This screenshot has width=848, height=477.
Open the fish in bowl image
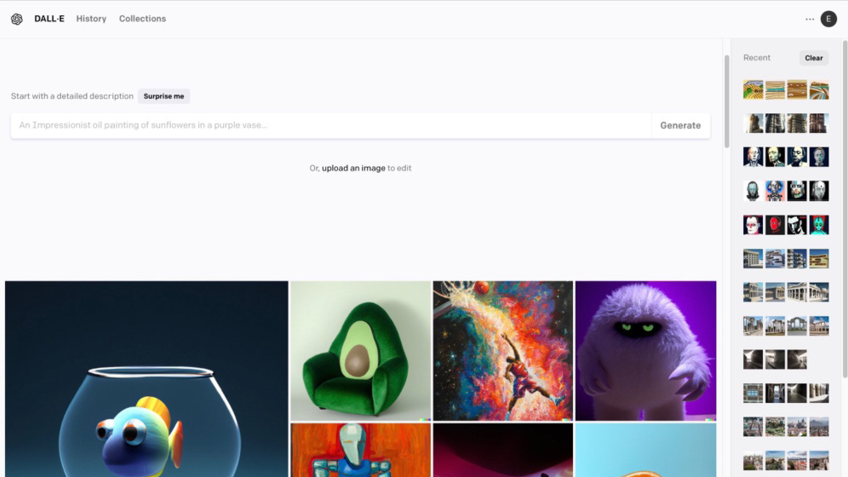(147, 379)
